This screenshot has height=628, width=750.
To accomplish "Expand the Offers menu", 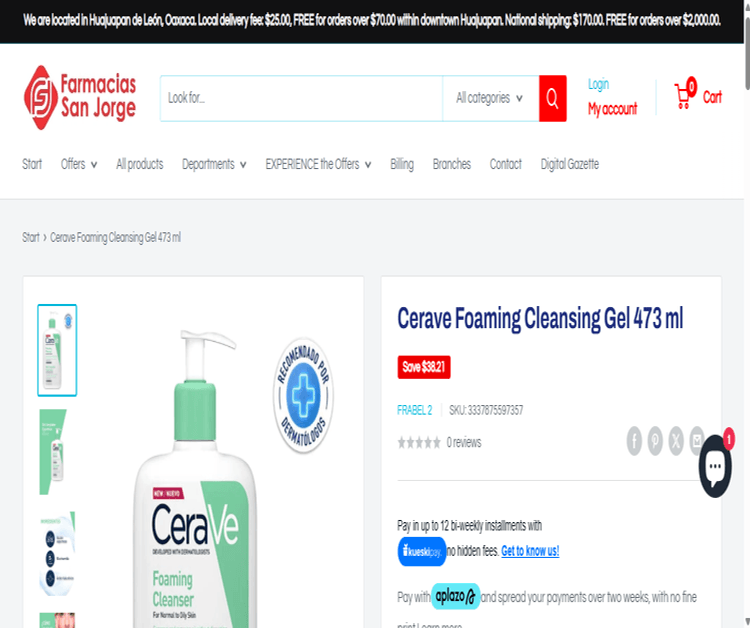I will coord(79,165).
